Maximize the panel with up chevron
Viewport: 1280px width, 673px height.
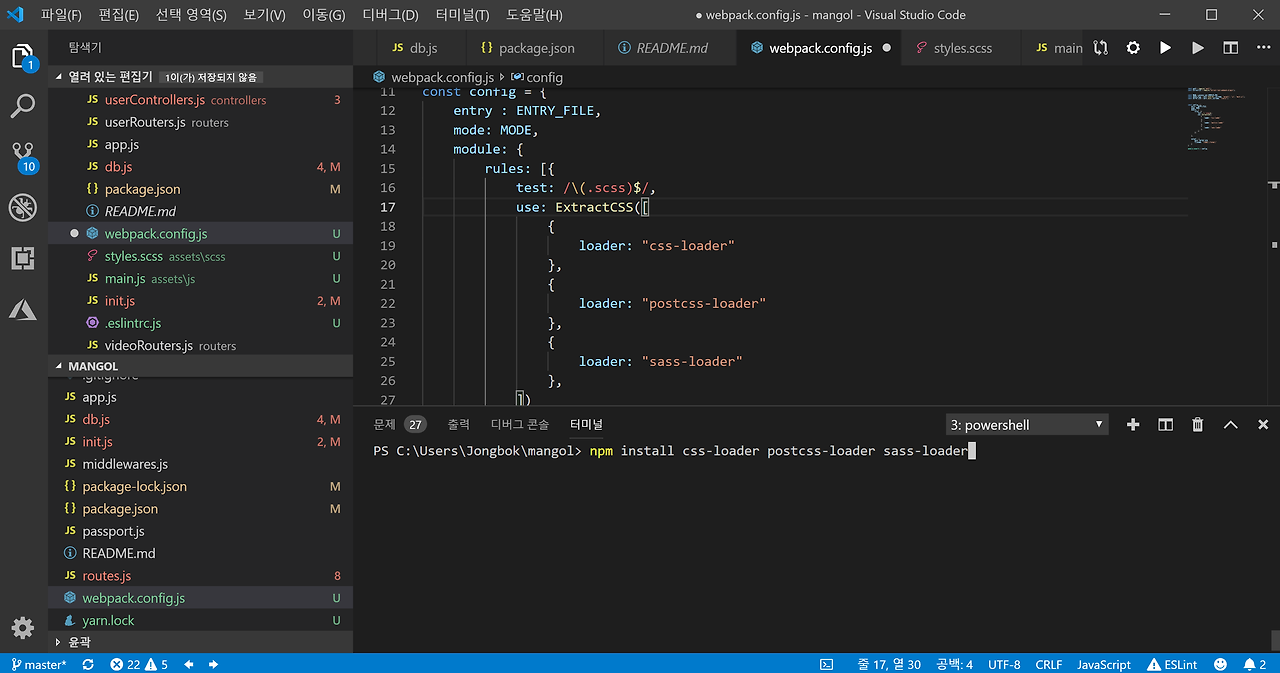pyautogui.click(x=1230, y=425)
